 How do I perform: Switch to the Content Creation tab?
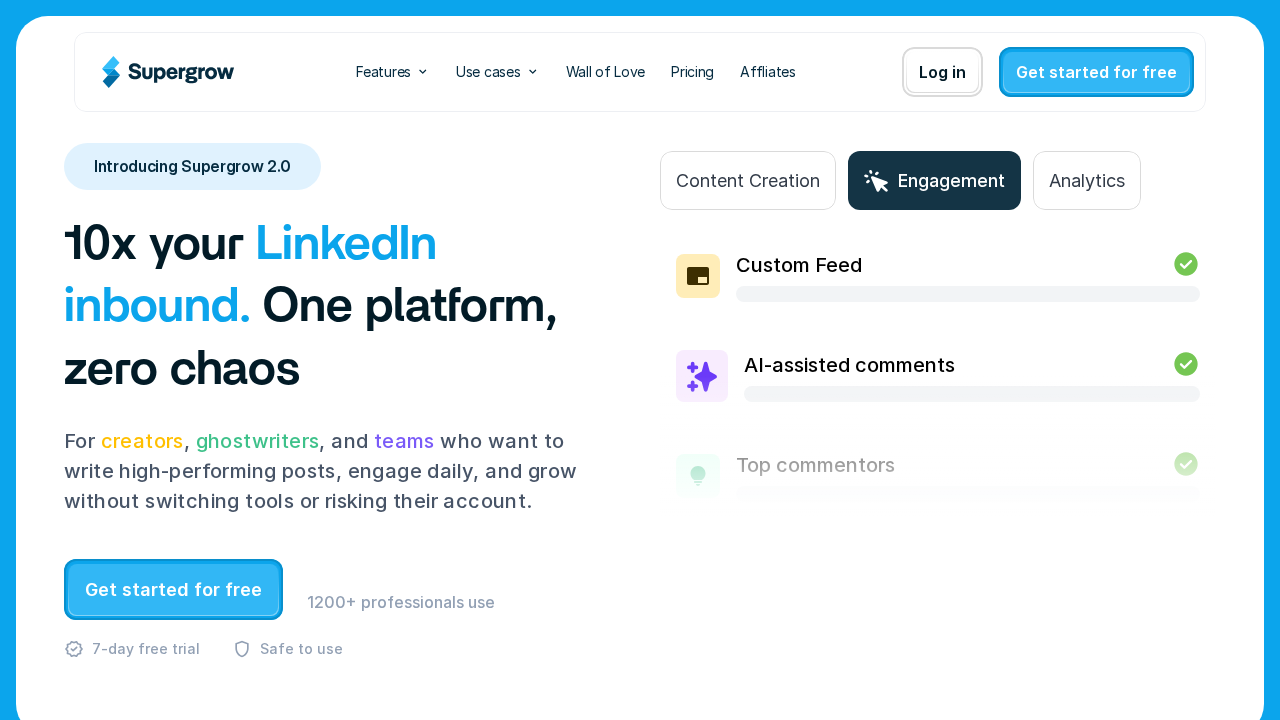coord(748,181)
